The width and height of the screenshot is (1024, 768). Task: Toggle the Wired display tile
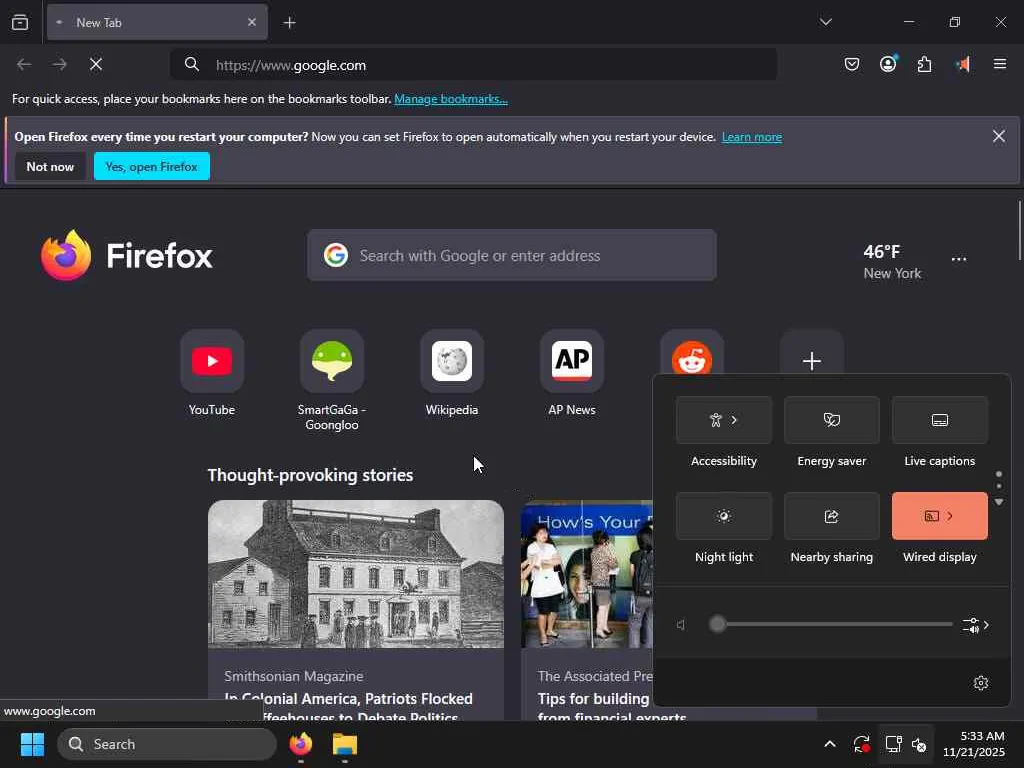click(940, 516)
